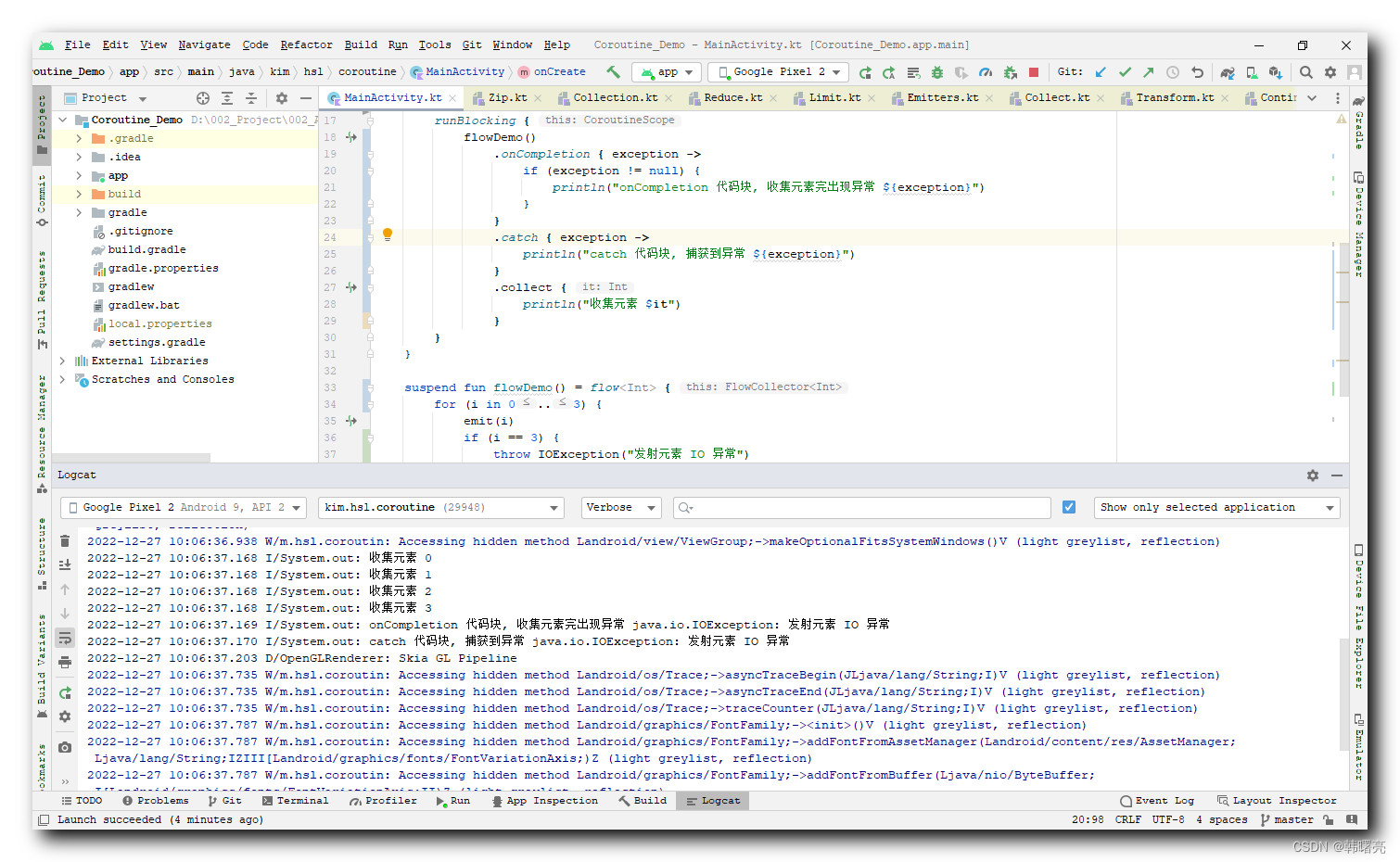Open the Refactor menu
The image size is (1400, 862).
pos(306,44)
